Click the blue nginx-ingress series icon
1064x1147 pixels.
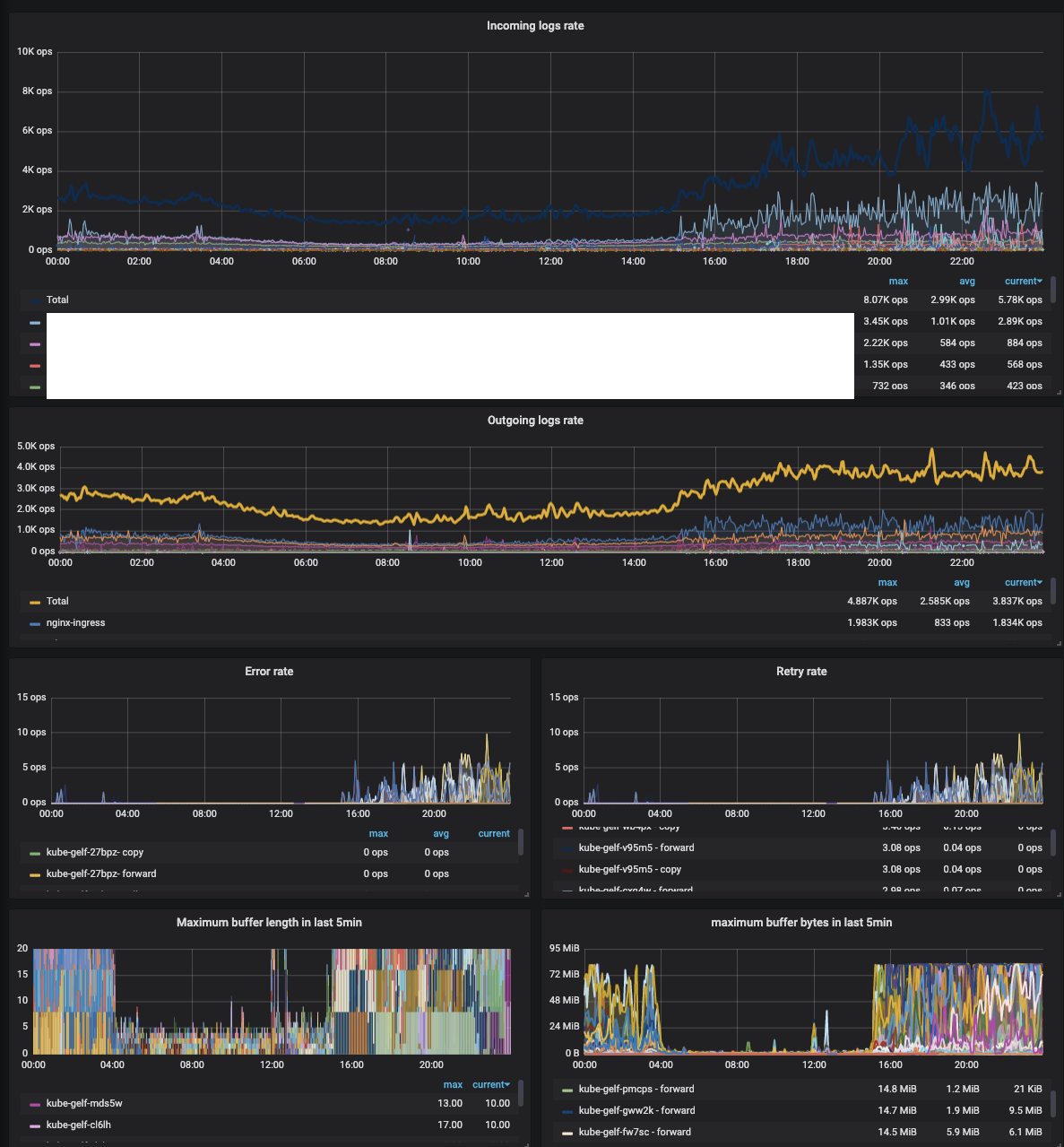36,622
